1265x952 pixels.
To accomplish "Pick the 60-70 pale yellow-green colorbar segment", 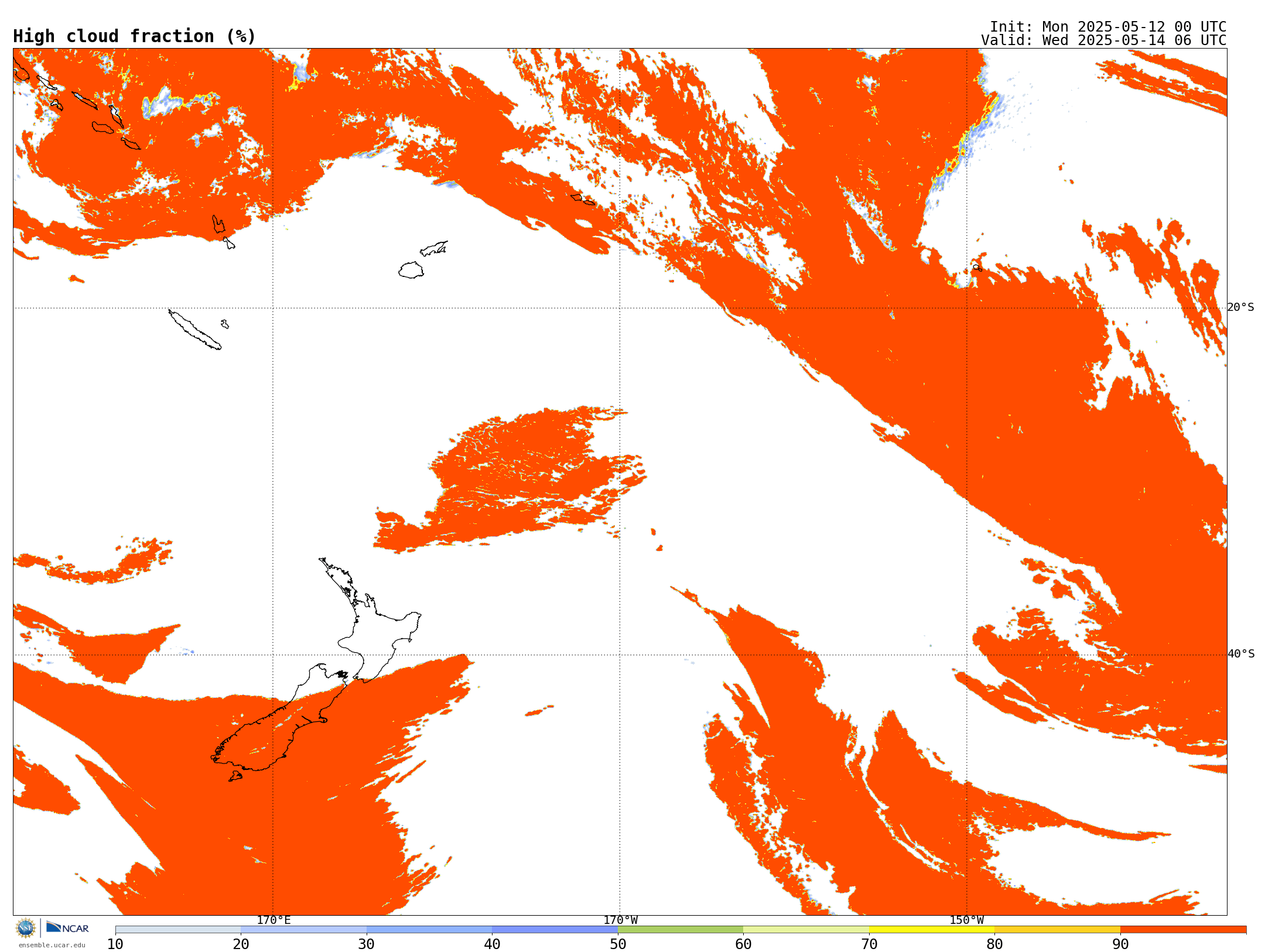I will click(806, 930).
